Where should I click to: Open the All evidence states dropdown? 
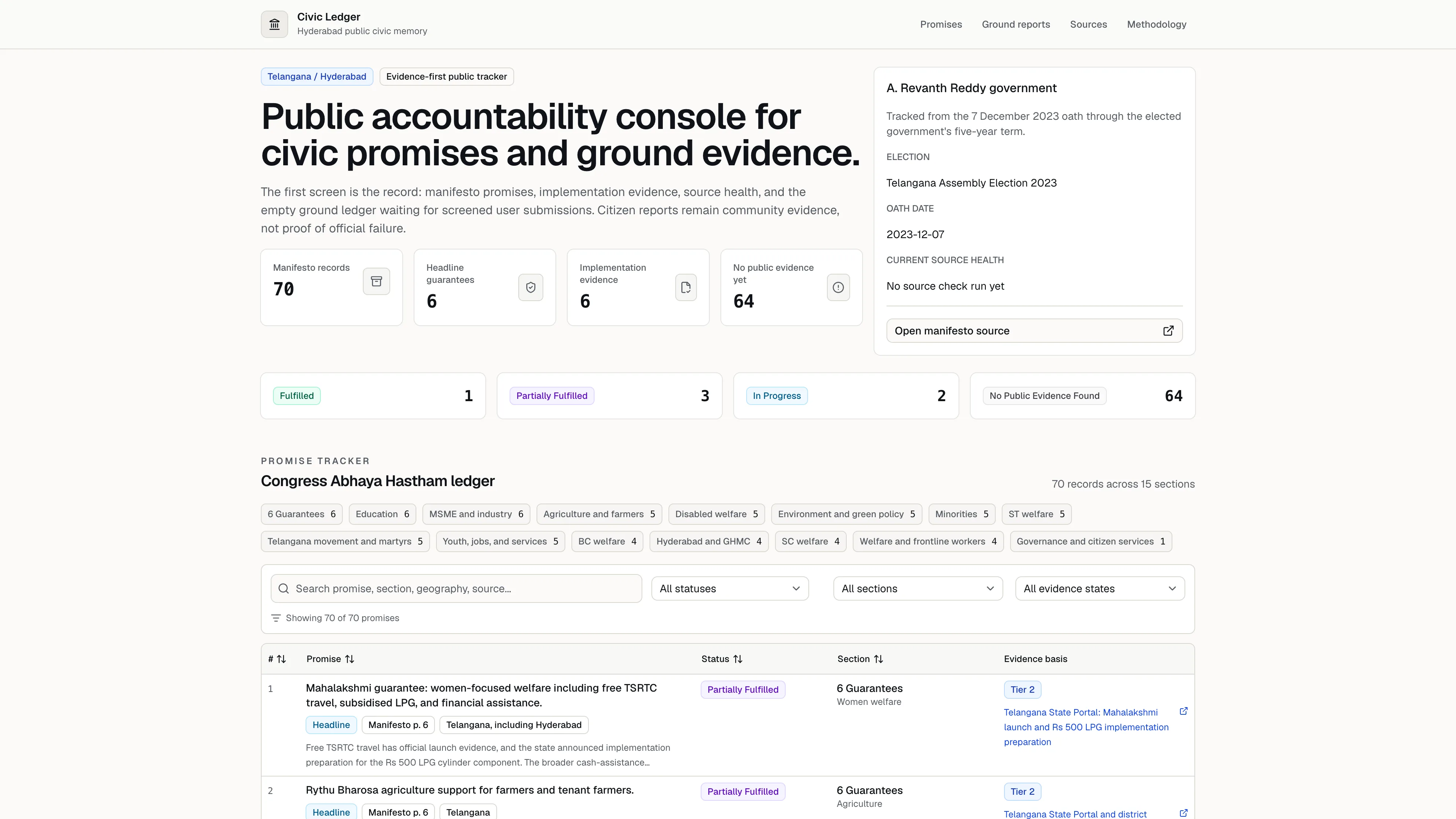[x=1100, y=588]
